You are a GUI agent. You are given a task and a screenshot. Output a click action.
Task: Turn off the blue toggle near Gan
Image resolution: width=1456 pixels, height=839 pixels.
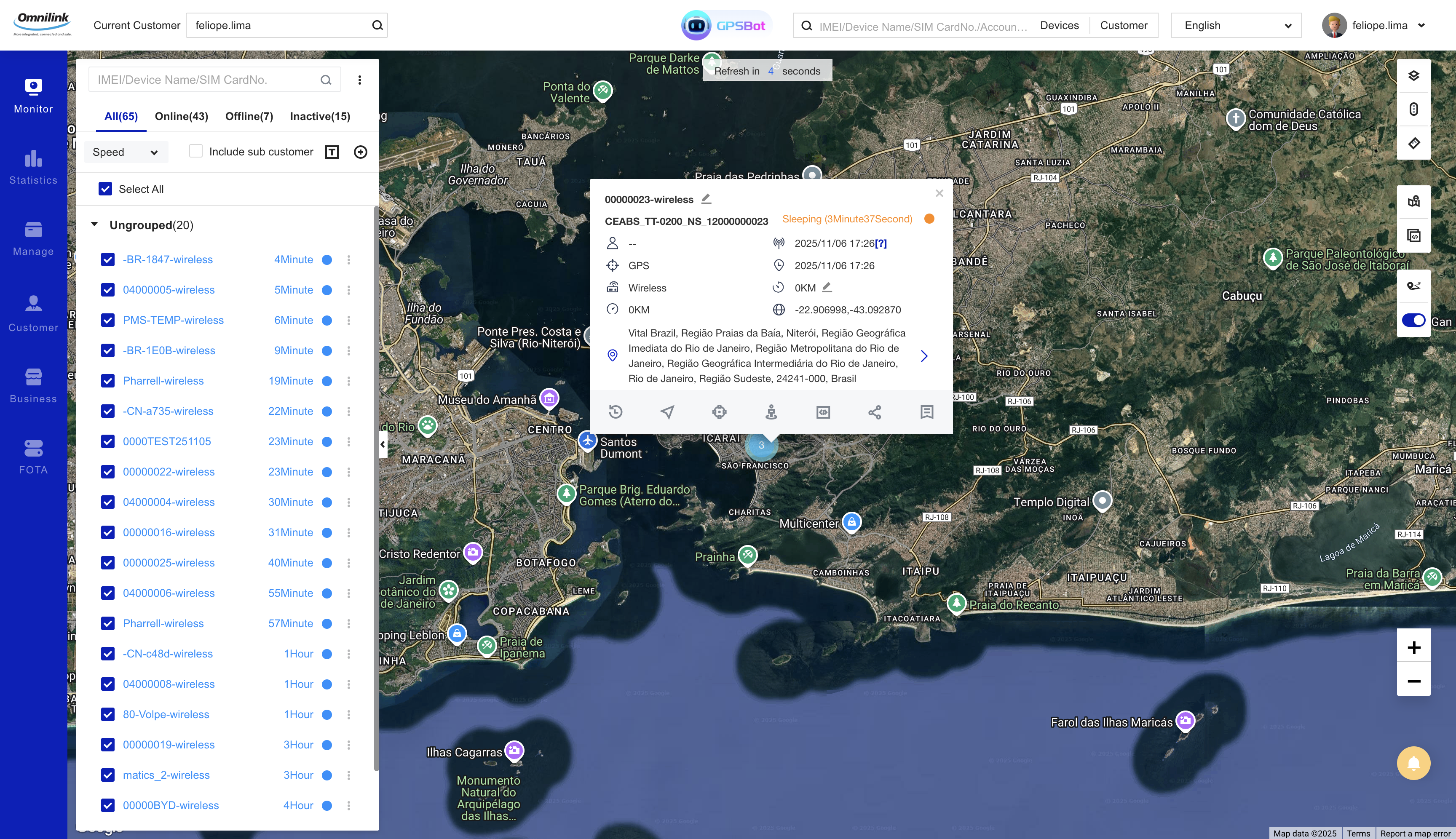click(x=1413, y=321)
